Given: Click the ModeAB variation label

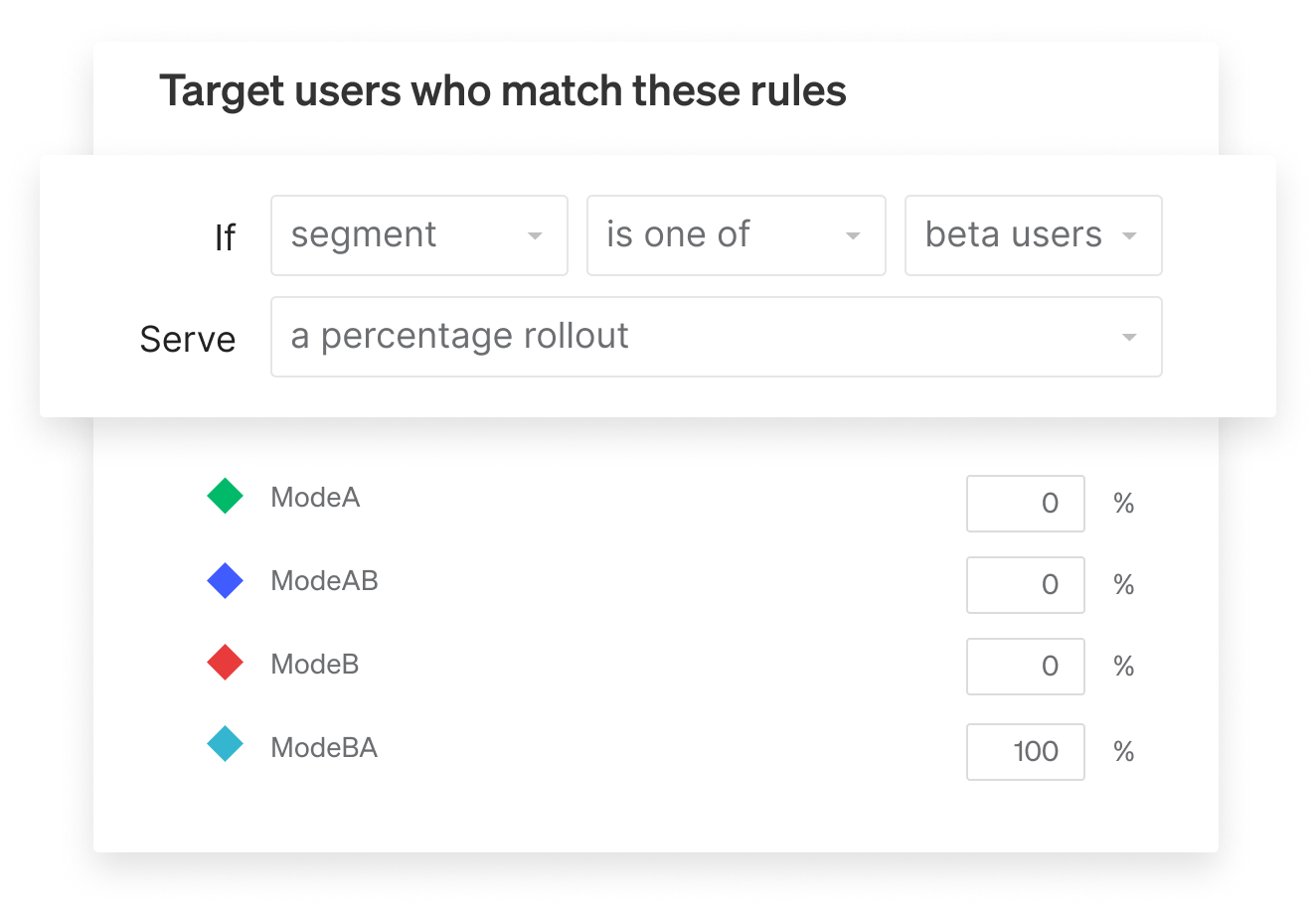Looking at the screenshot, I should point(324,580).
